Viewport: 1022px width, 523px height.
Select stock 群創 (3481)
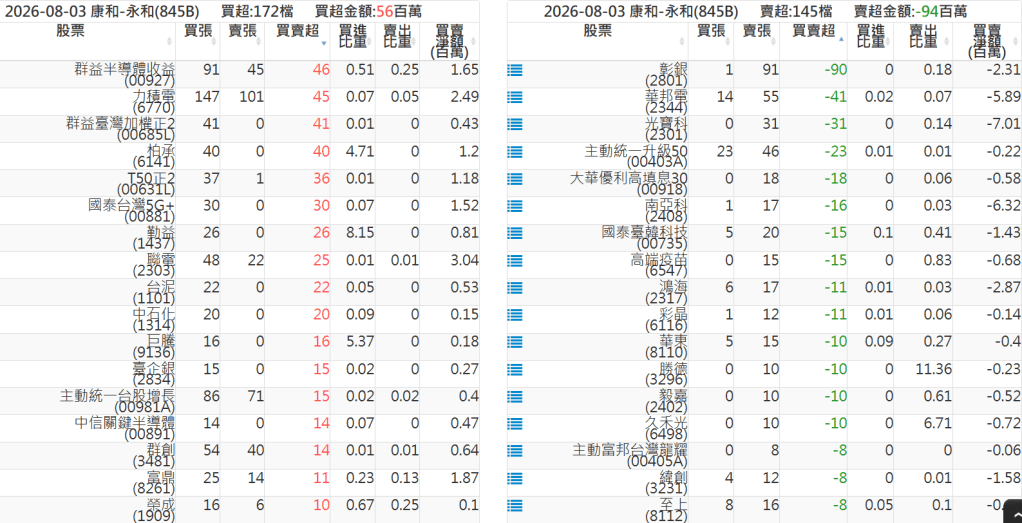tap(154, 456)
